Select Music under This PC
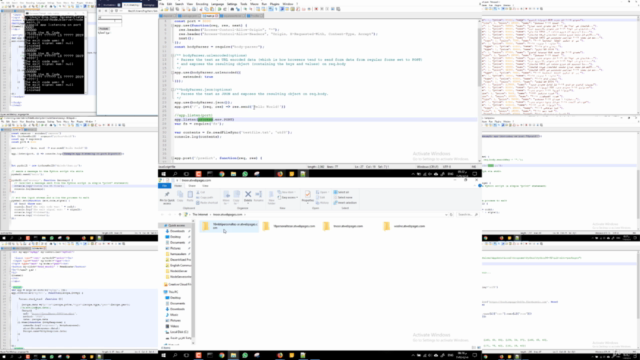The image size is (640, 360). [173, 315]
